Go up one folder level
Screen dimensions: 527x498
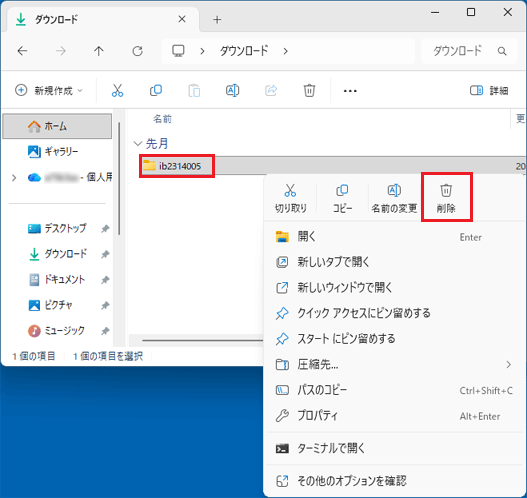click(x=99, y=51)
